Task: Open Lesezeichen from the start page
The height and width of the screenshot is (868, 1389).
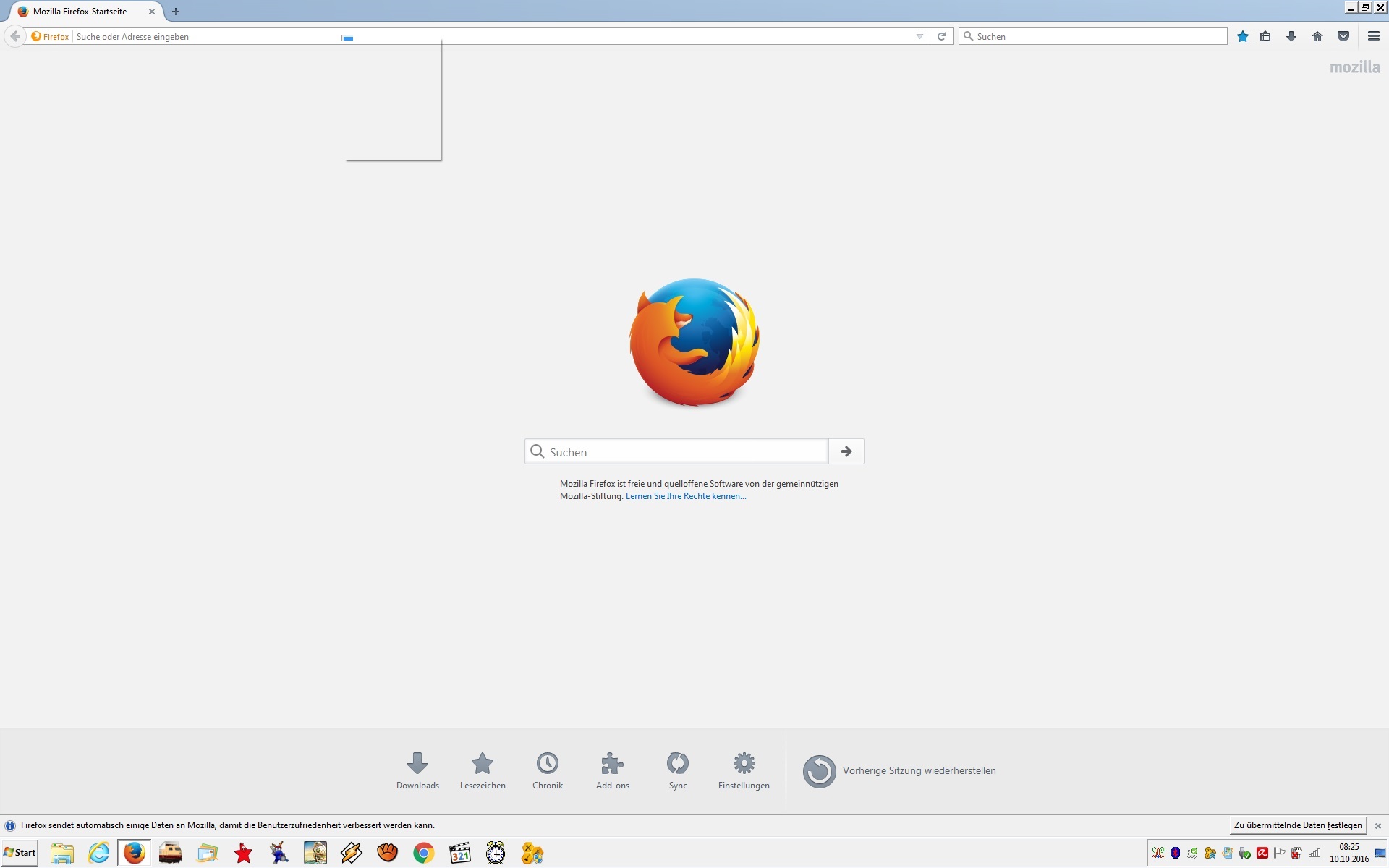Action: tap(483, 770)
